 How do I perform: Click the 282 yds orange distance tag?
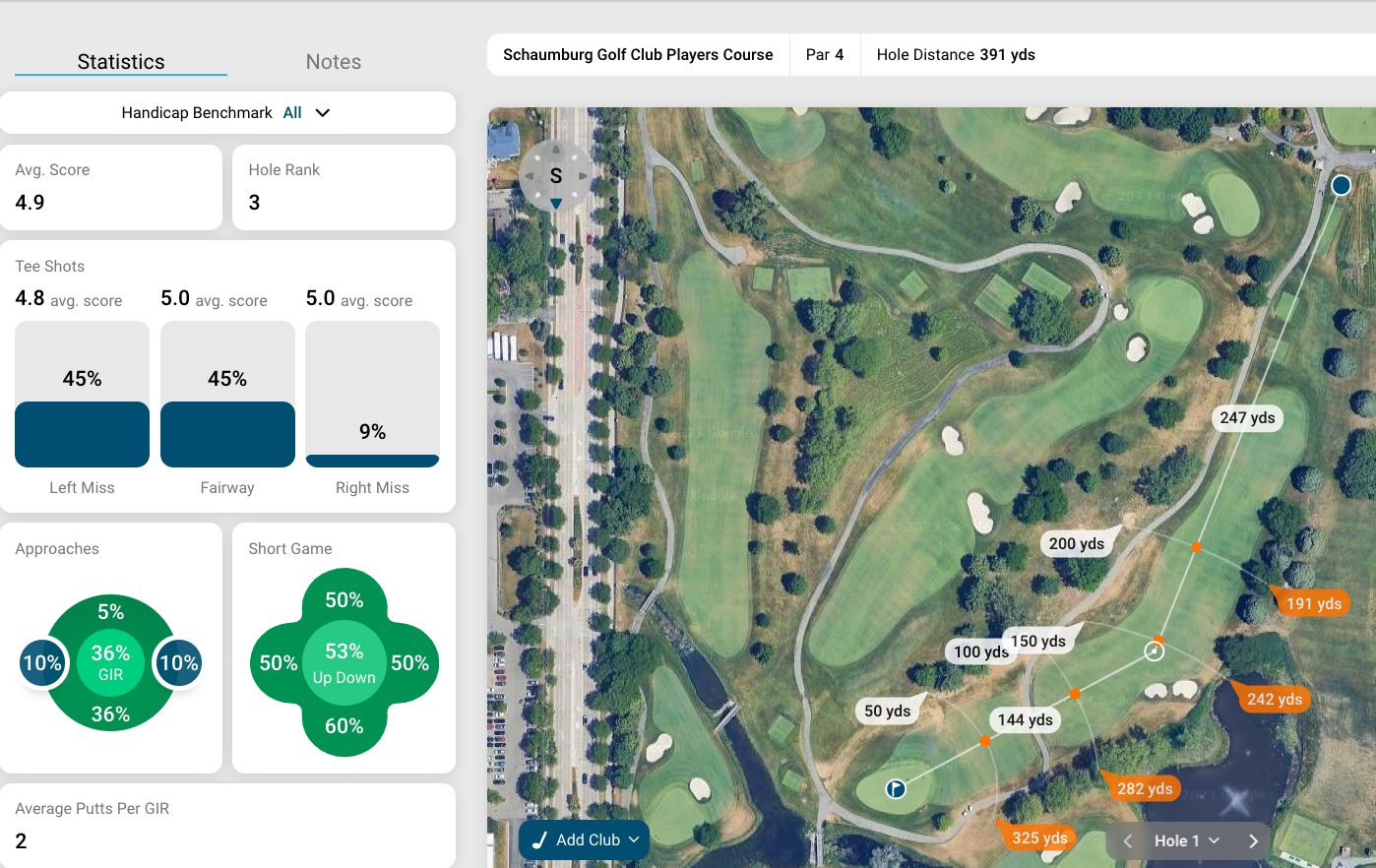click(1145, 788)
